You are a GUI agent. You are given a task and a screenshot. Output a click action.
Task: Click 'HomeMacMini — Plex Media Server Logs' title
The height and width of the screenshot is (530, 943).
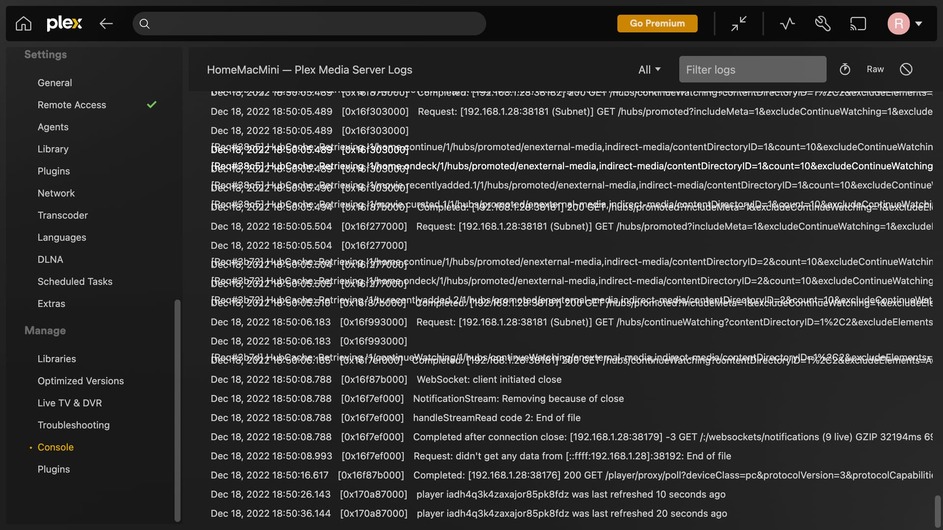[x=309, y=70]
